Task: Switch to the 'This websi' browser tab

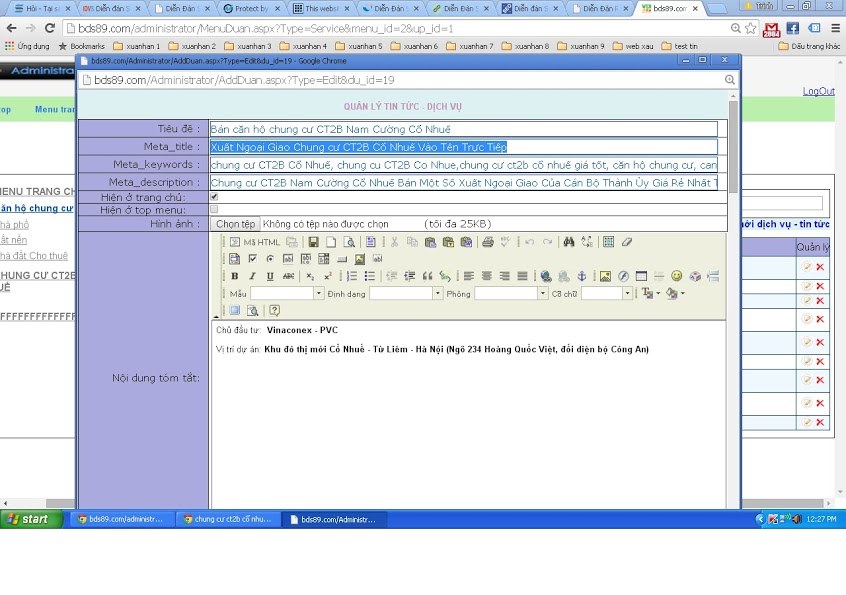Action: (x=320, y=9)
